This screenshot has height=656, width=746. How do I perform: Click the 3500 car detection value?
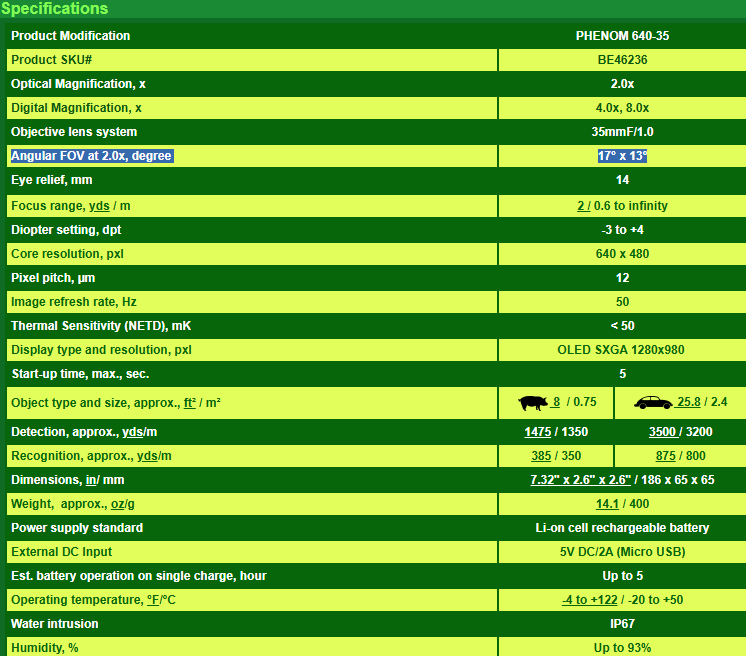[664, 432]
